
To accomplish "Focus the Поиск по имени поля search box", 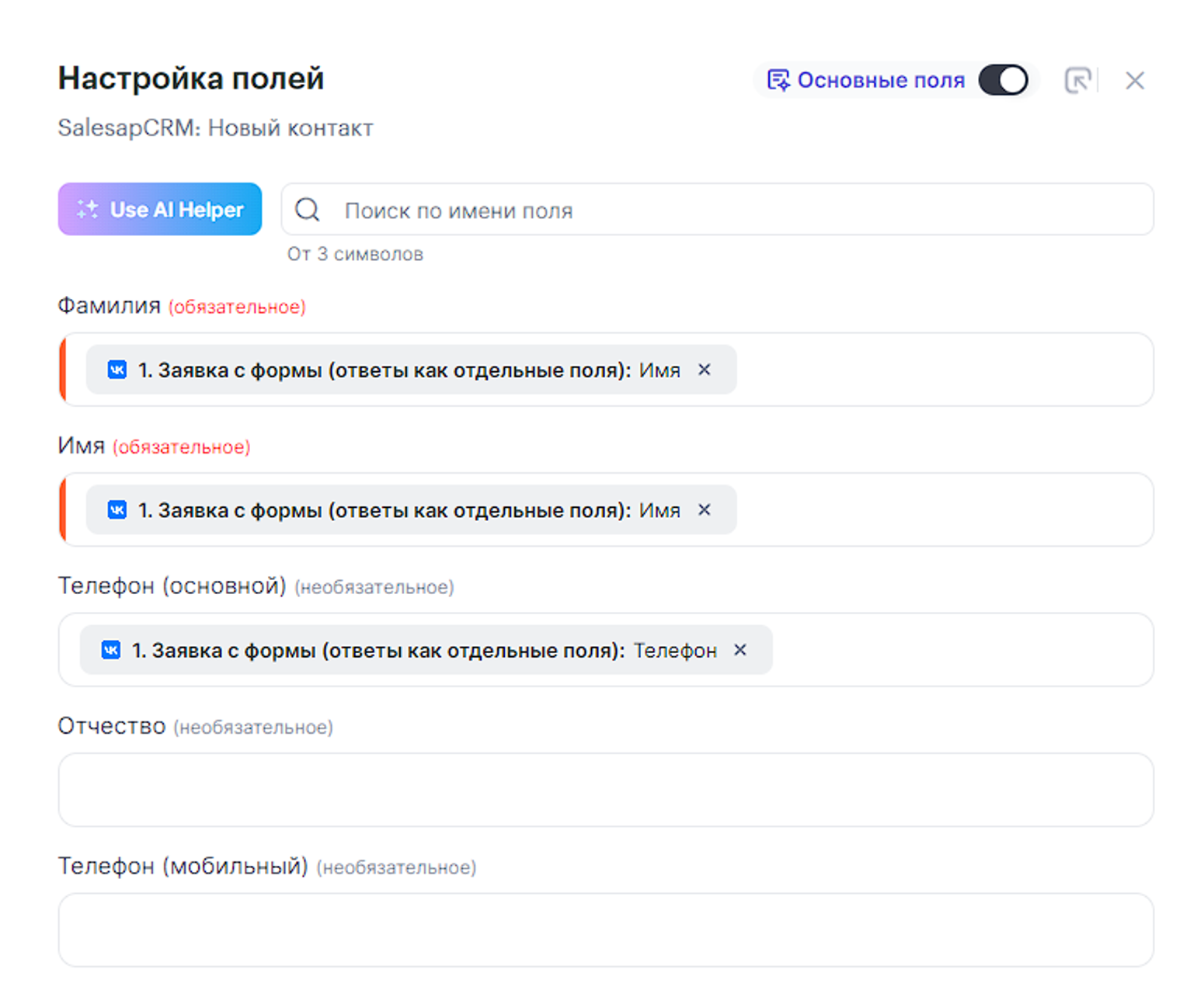I will click(x=738, y=210).
